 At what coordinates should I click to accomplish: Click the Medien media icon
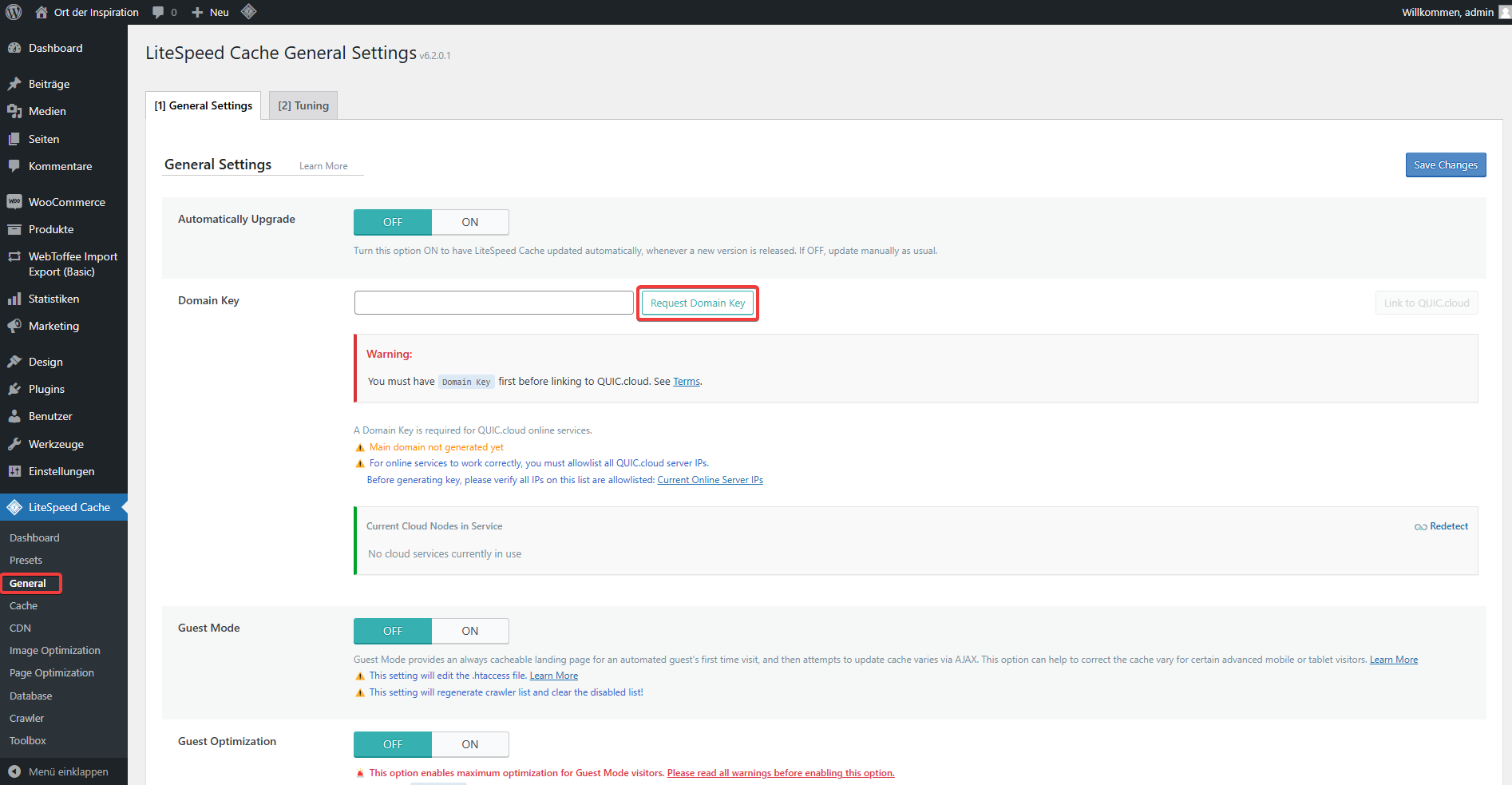pyautogui.click(x=14, y=111)
